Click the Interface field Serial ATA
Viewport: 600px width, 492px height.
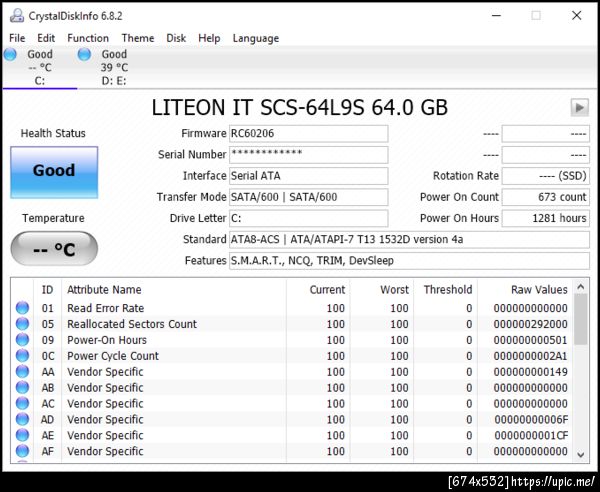(308, 176)
